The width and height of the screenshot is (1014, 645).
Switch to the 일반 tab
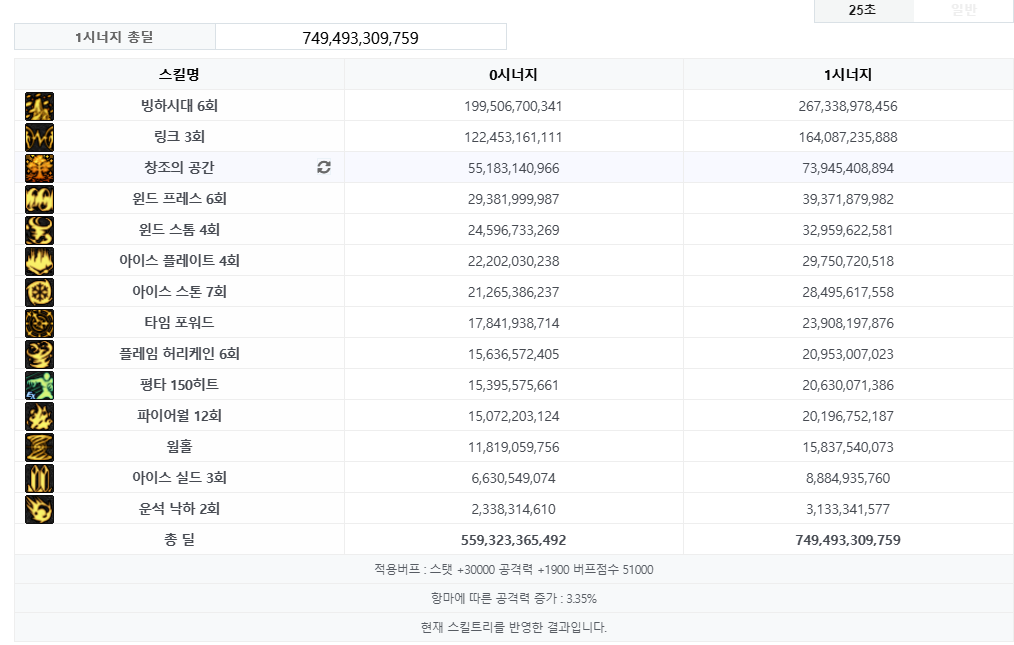[963, 10]
